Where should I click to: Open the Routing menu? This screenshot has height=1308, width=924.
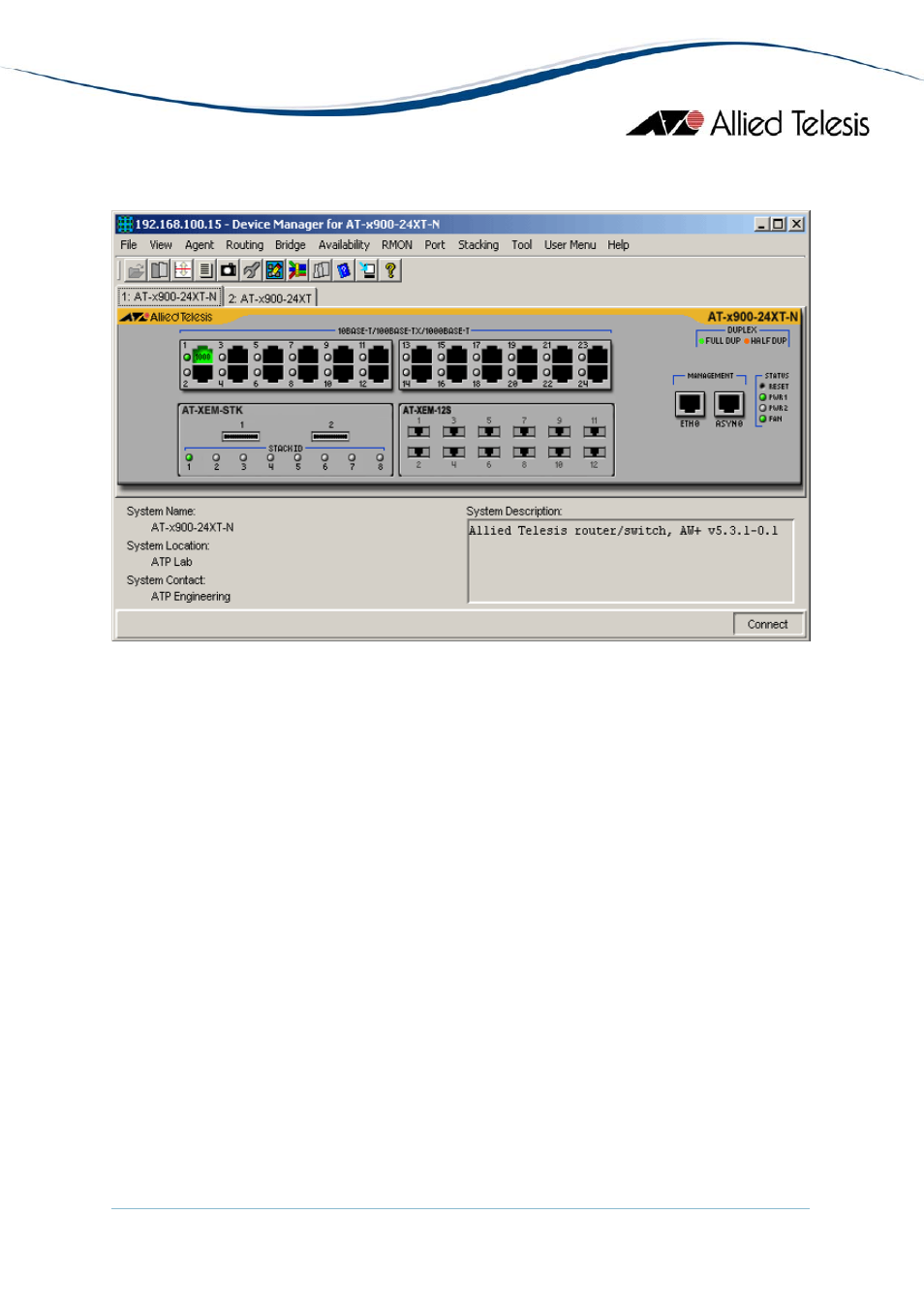click(244, 245)
